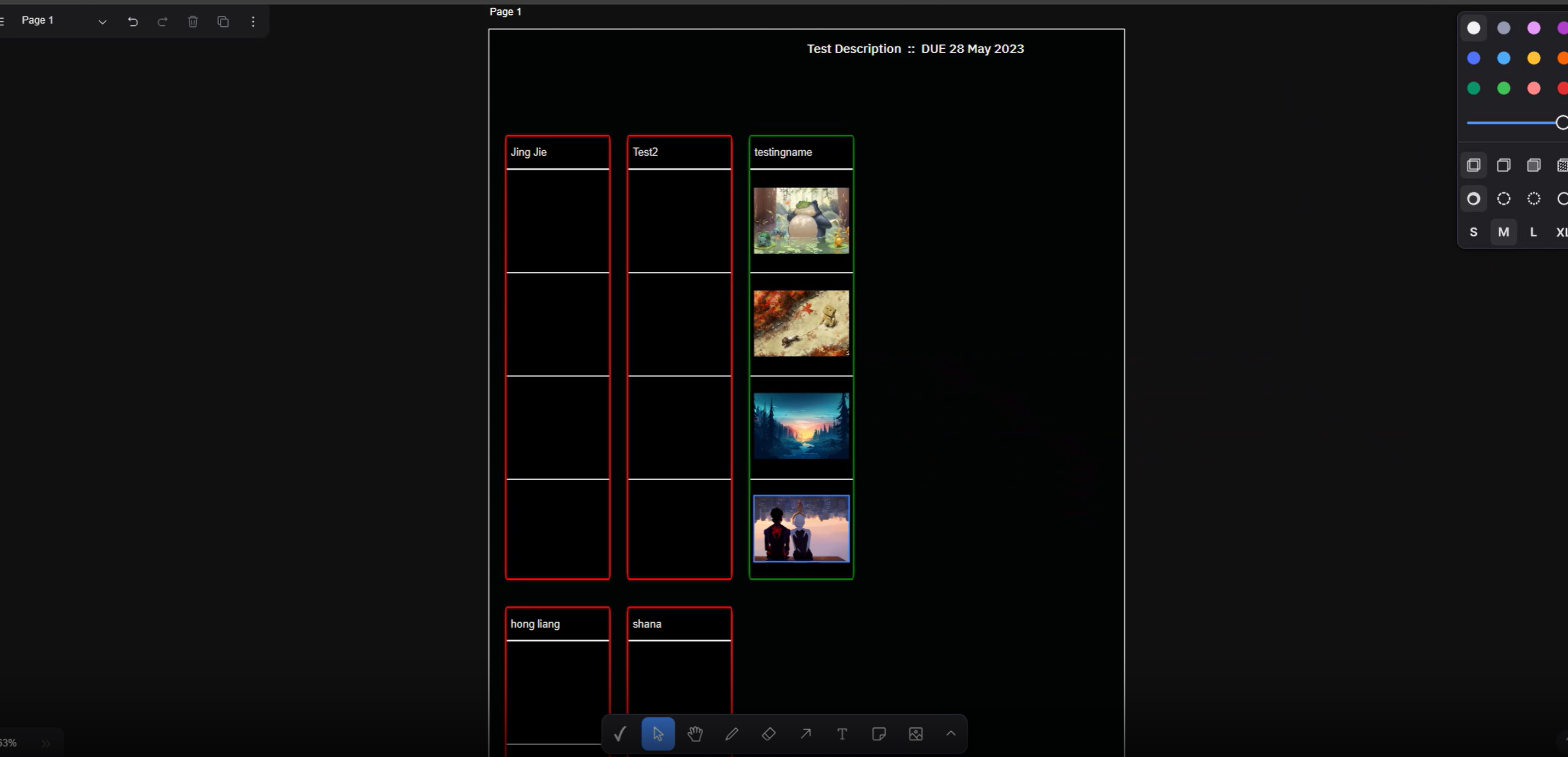Click the Snorlax image in testingname column
The image size is (1568, 757).
pos(800,220)
